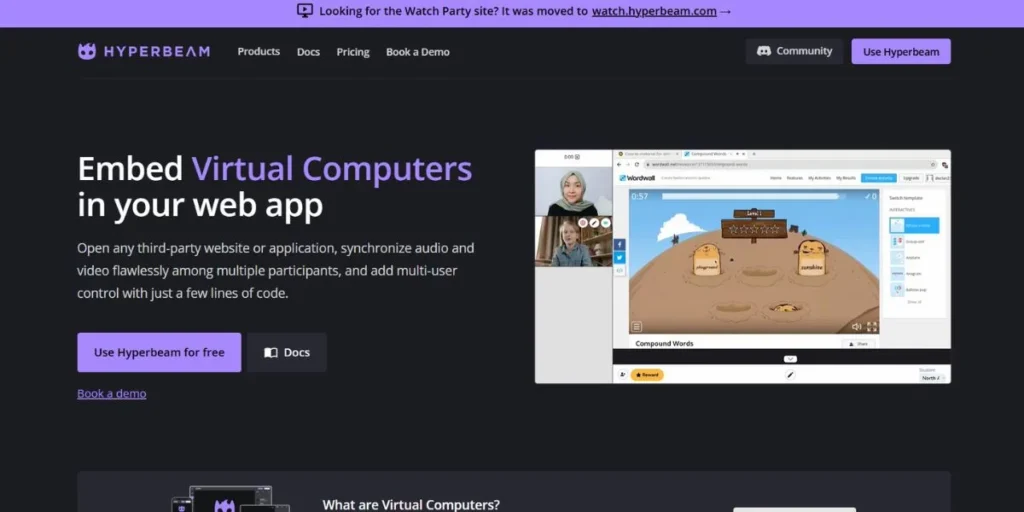Image resolution: width=1024 pixels, height=512 pixels.
Task: Click the yellow Reward button in the demo
Action: (647, 375)
